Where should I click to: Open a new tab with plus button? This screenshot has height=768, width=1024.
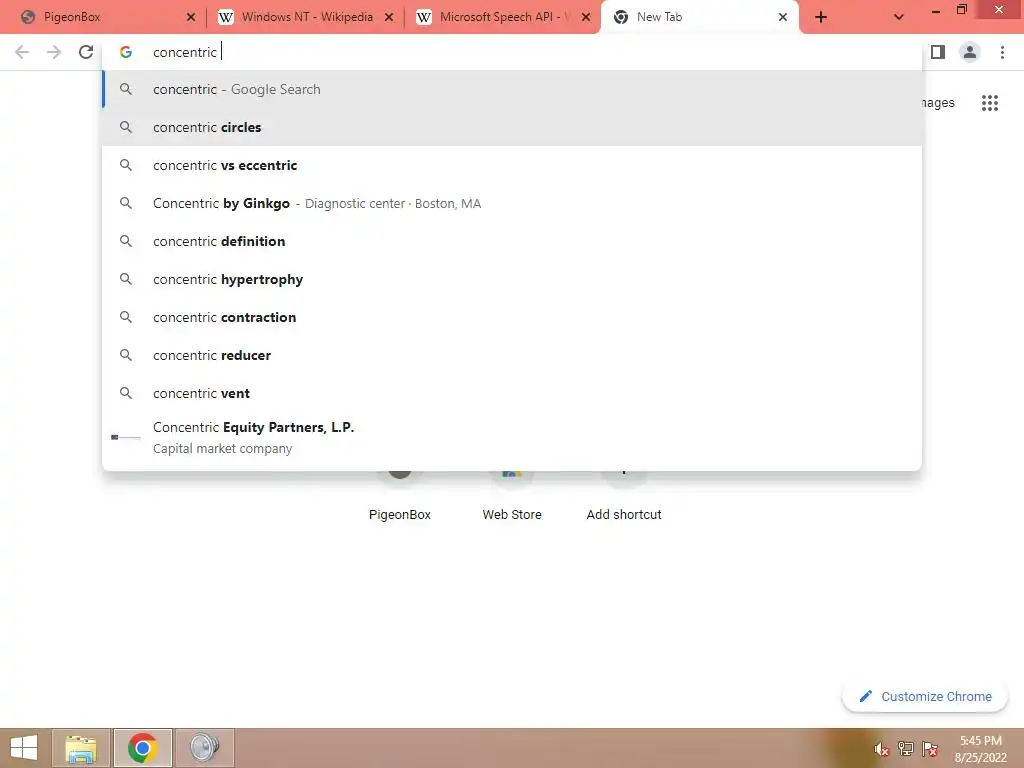coord(821,17)
